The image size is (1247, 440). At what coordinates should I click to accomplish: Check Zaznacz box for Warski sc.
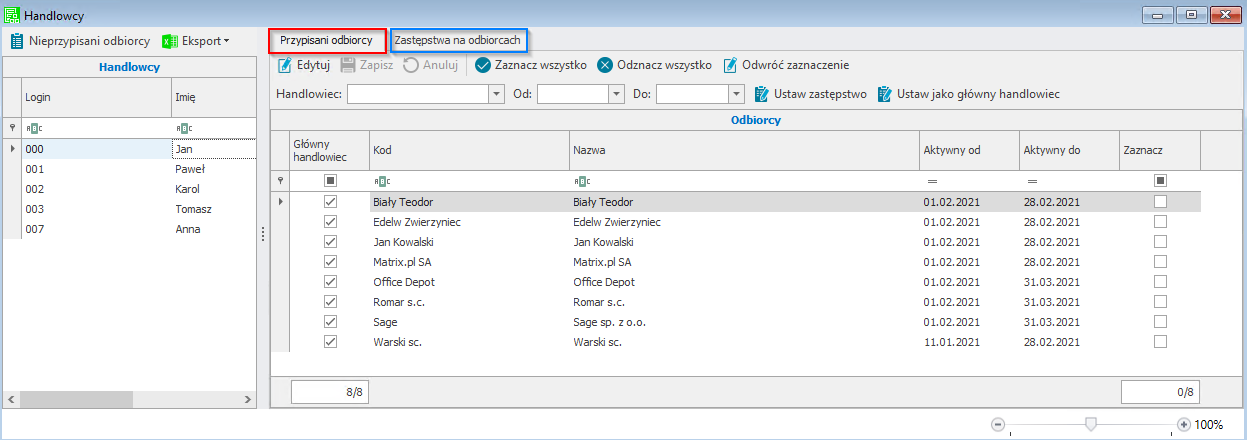1160,342
